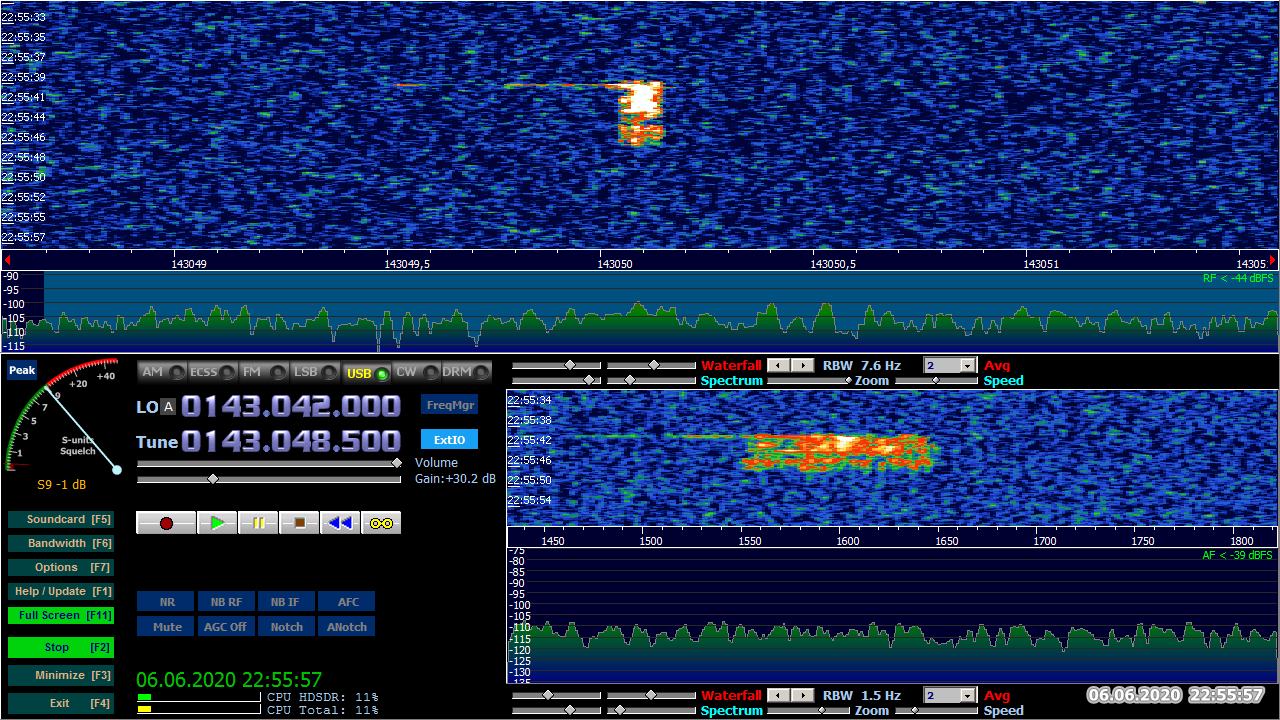Screen dimensions: 1280x720
Task: Open Help / Update [F1] menu
Action: tap(60, 592)
